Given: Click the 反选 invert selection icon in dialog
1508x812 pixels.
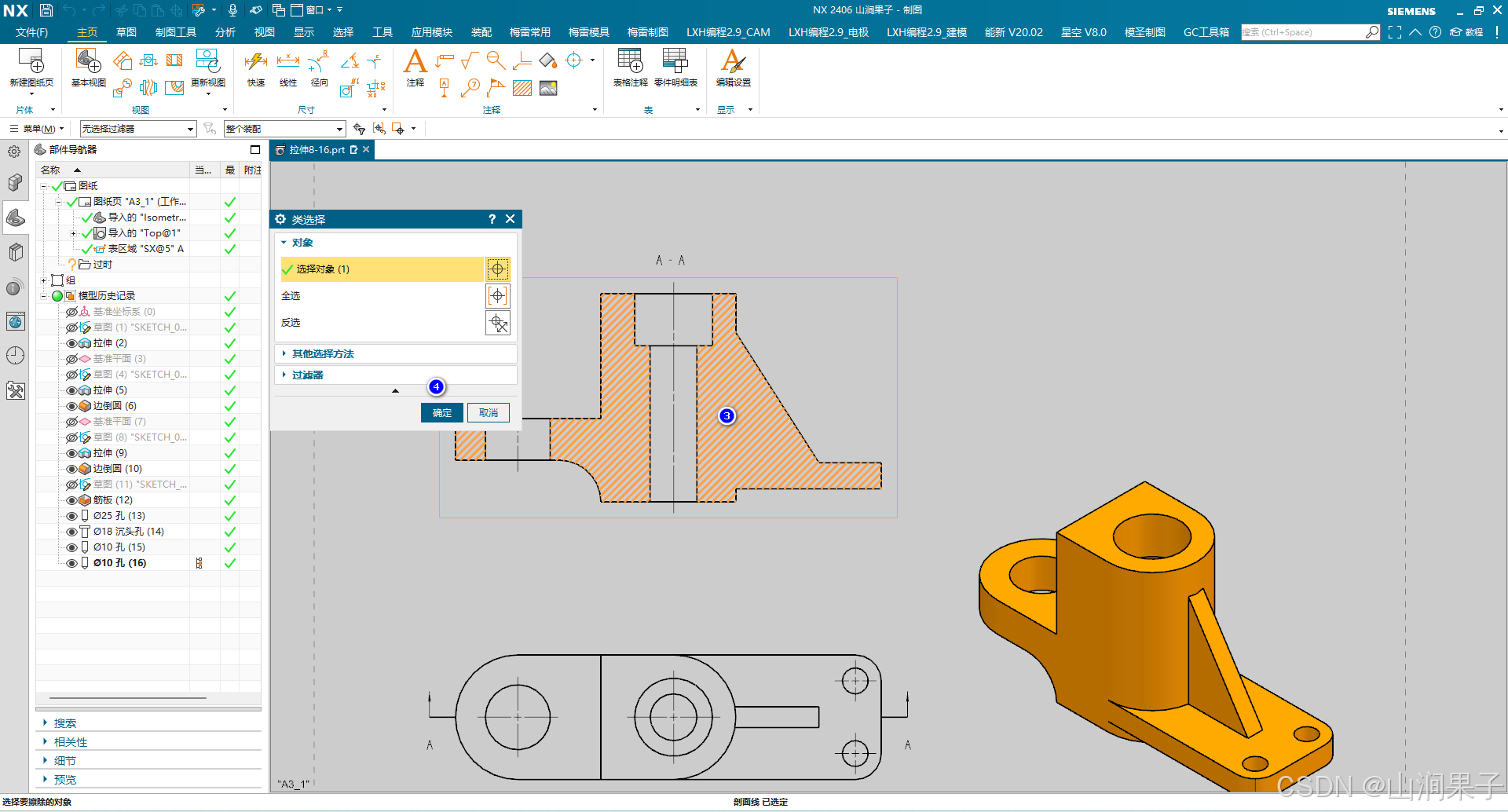Looking at the screenshot, I should pos(497,323).
